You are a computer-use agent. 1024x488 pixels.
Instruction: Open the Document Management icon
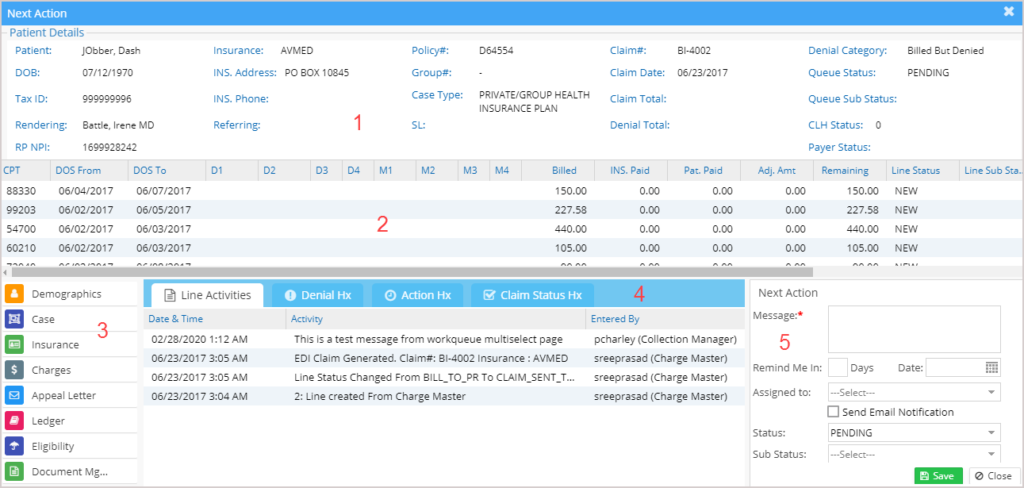pyautogui.click(x=15, y=472)
